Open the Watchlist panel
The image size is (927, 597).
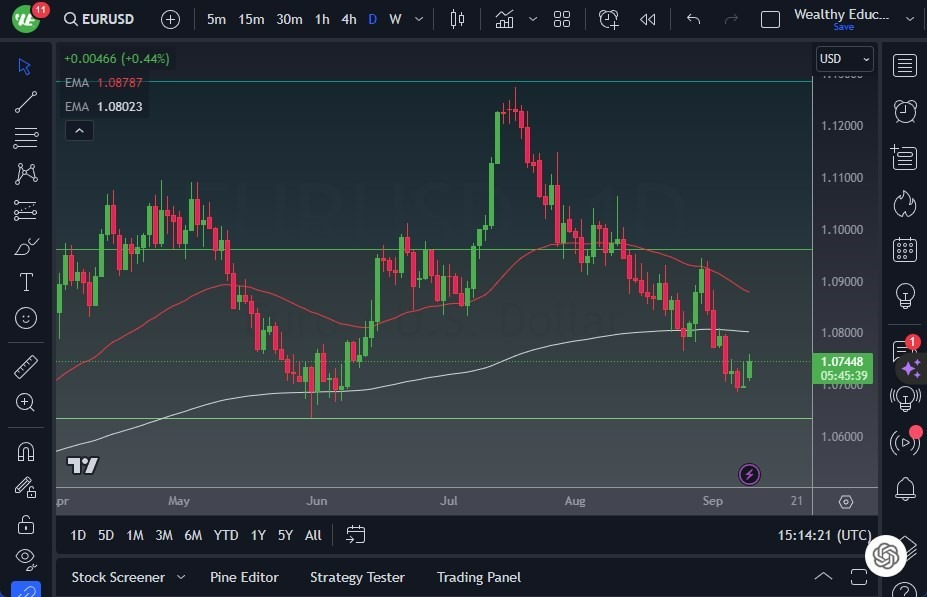pos(904,65)
